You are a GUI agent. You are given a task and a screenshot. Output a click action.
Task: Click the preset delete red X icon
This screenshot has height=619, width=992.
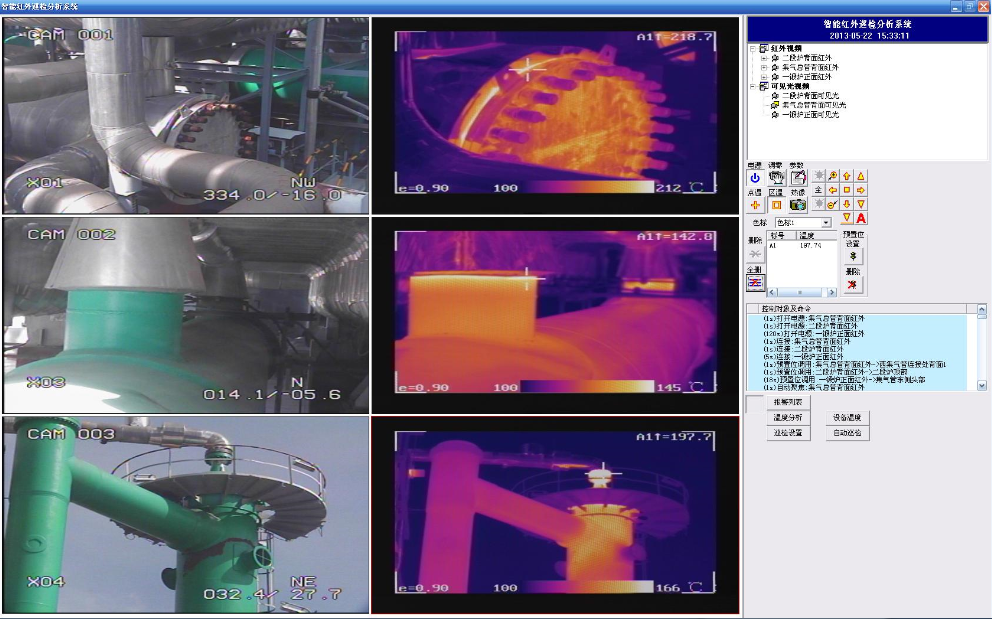(x=853, y=284)
